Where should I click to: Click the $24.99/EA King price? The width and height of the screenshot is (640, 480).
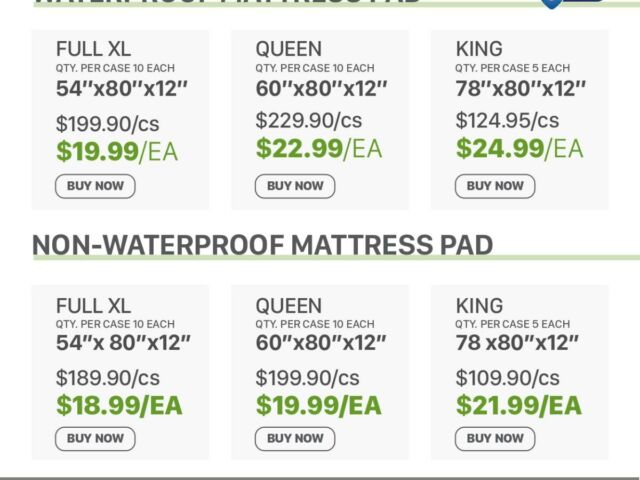pos(519,149)
